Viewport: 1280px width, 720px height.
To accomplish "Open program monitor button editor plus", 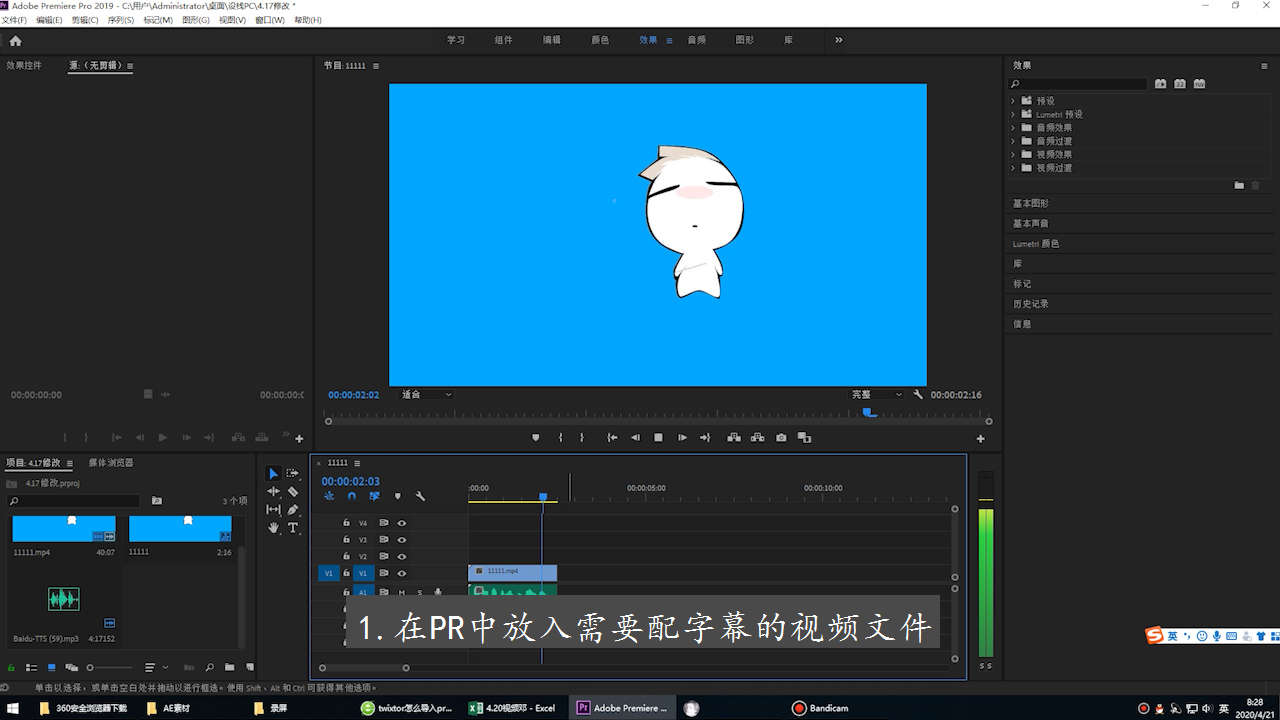I will click(980, 439).
